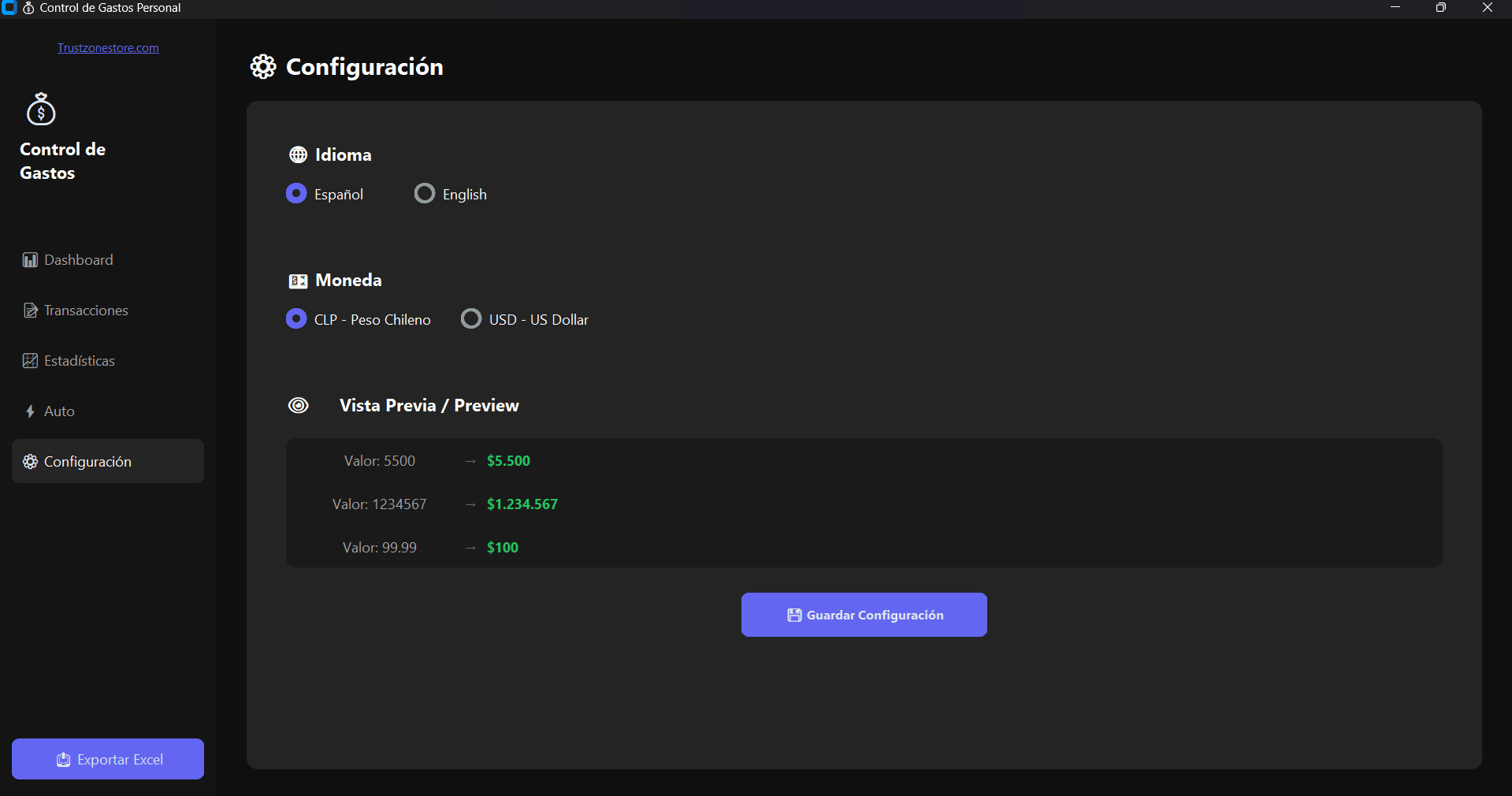Open the Dashboard panel via its bar chart icon

[30, 259]
